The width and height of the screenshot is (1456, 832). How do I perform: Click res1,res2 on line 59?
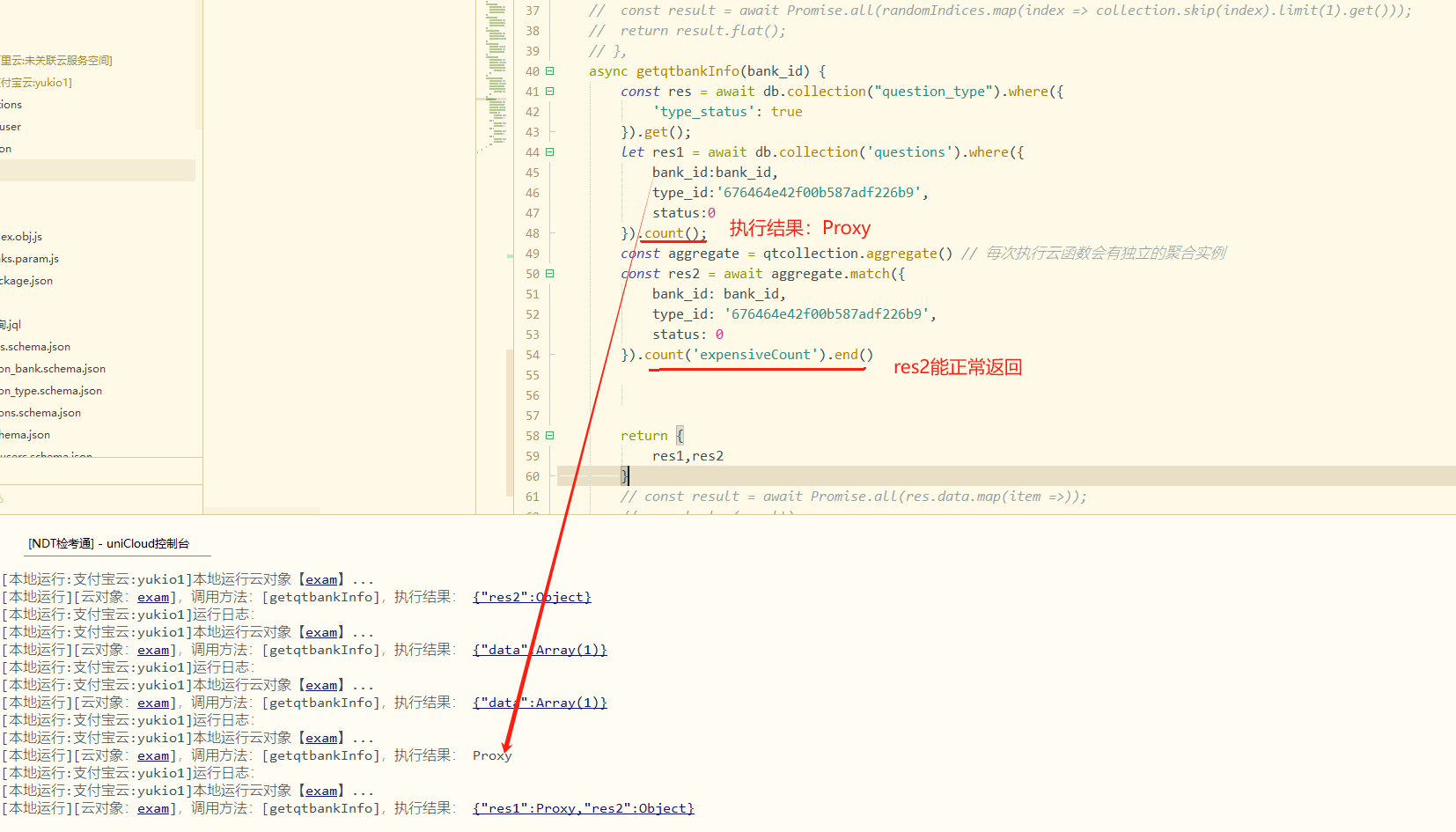click(x=688, y=456)
